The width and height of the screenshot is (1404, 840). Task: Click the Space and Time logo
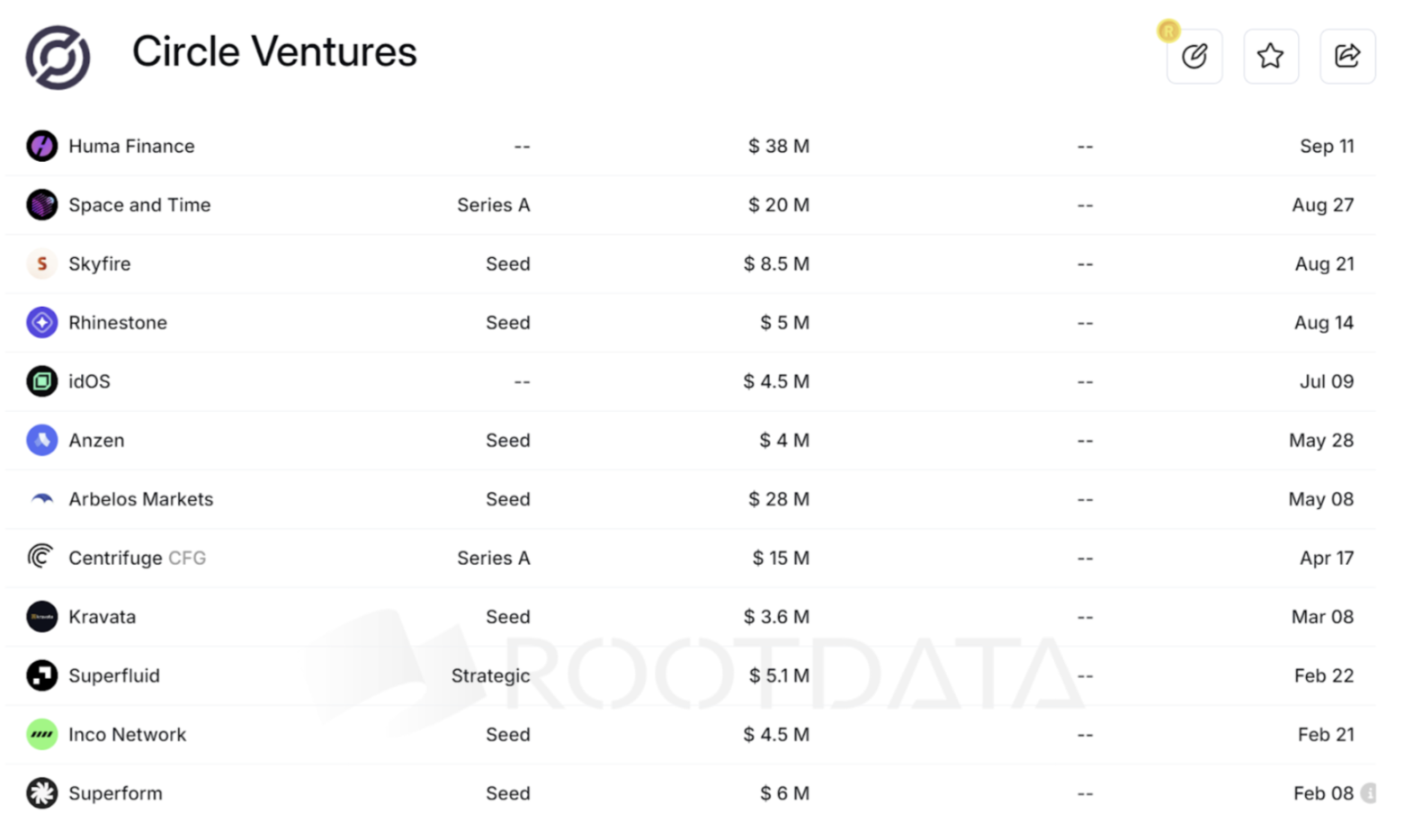point(42,205)
